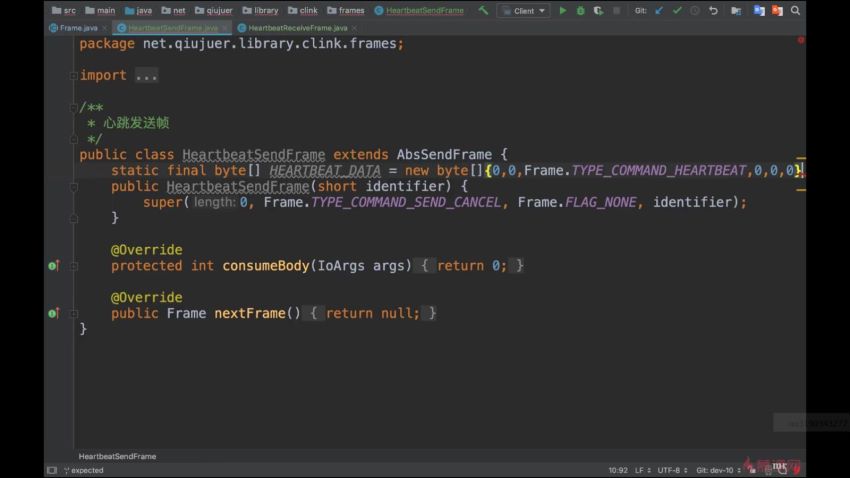Run the Client configuration
This screenshot has height=478, width=850.
pos(562,11)
